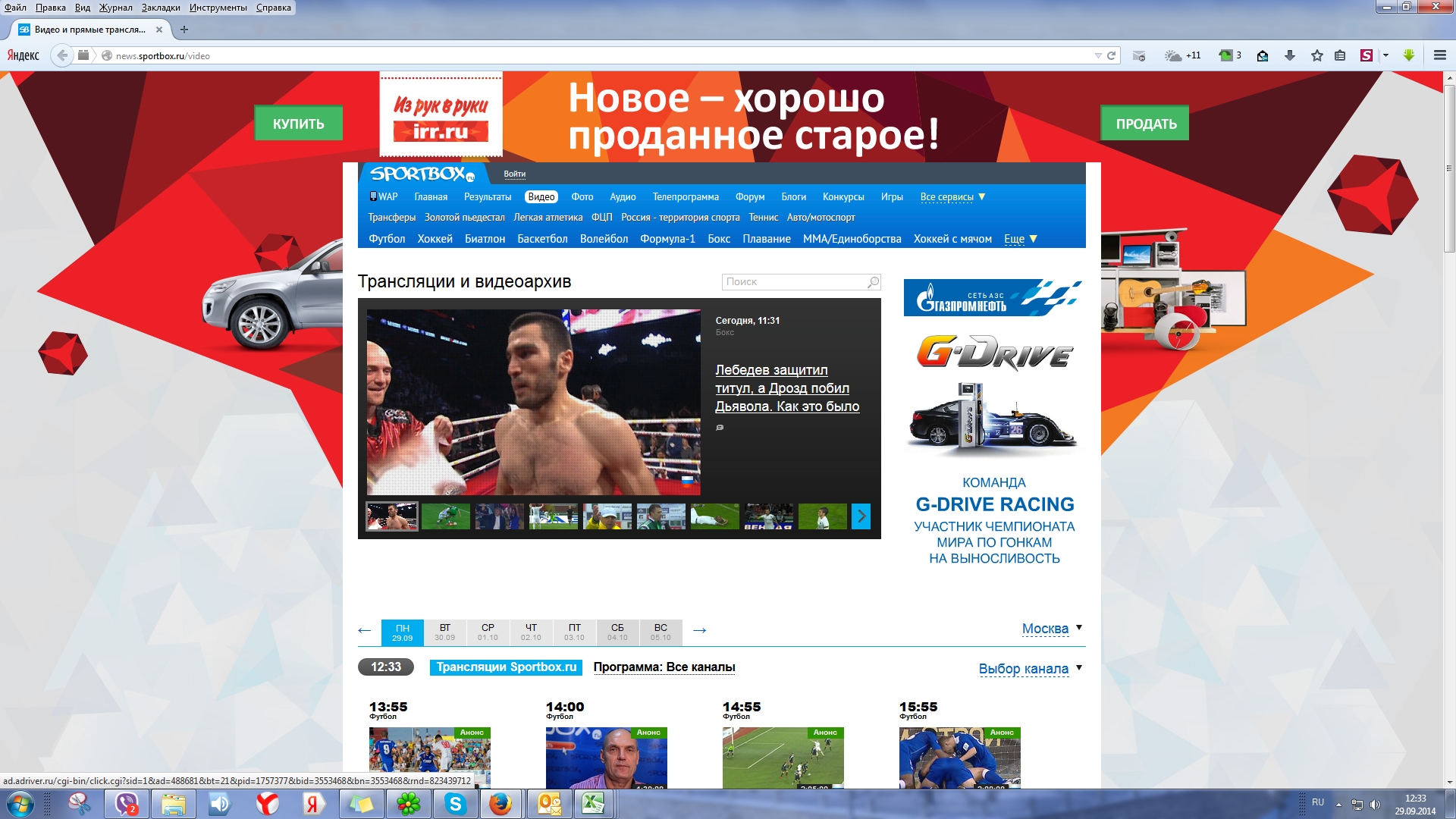Image resolution: width=1456 pixels, height=819 pixels.
Task: Open the Firefox hamburger menu
Action: point(1440,55)
